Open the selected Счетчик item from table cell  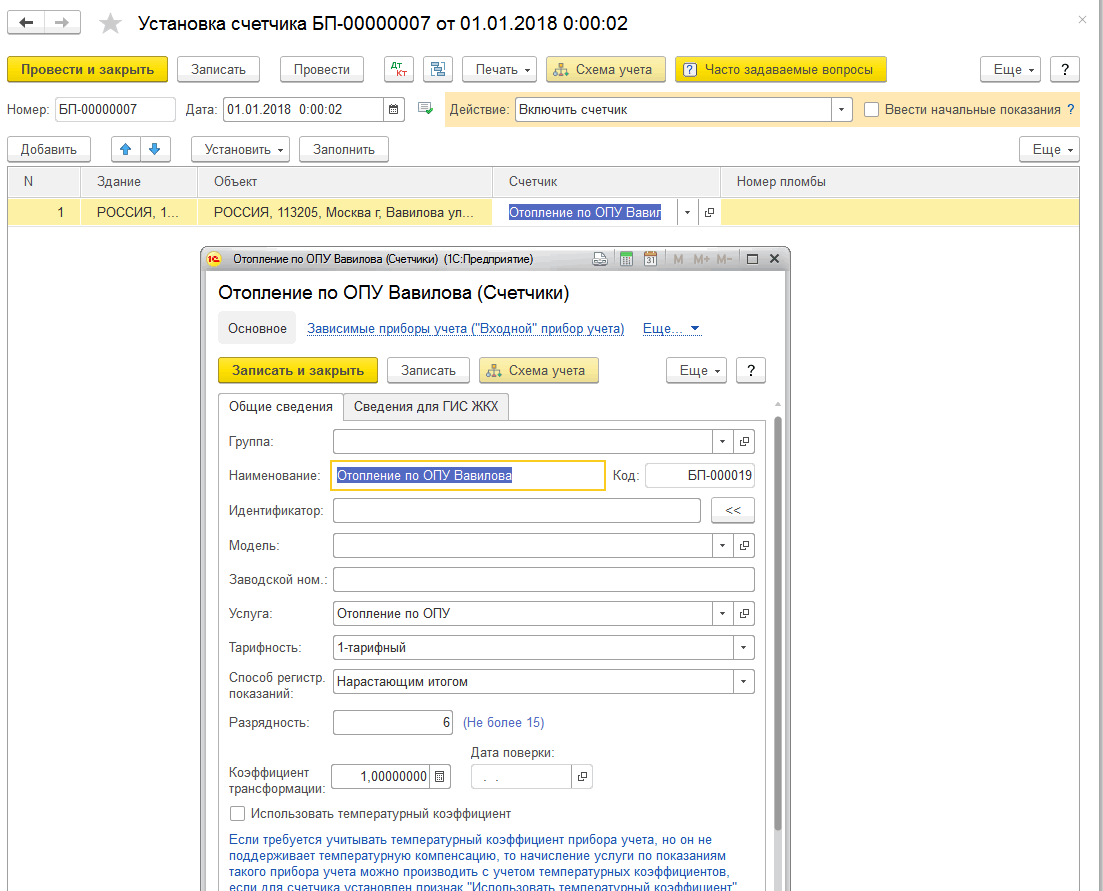click(x=709, y=212)
